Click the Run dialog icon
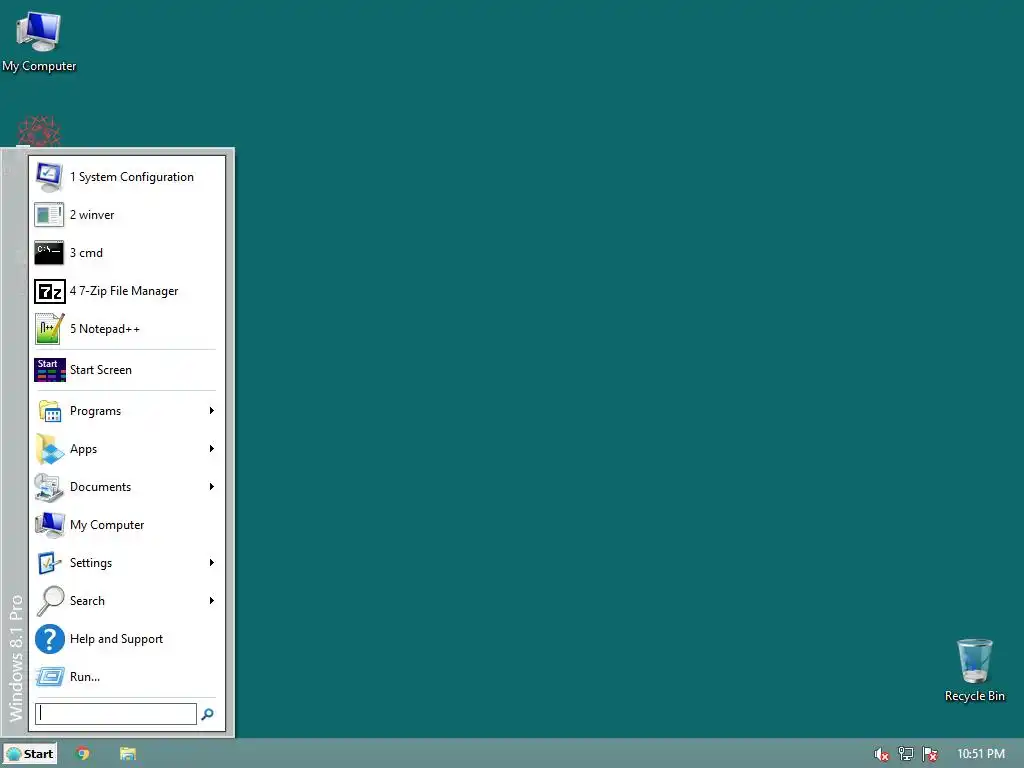 (x=50, y=677)
